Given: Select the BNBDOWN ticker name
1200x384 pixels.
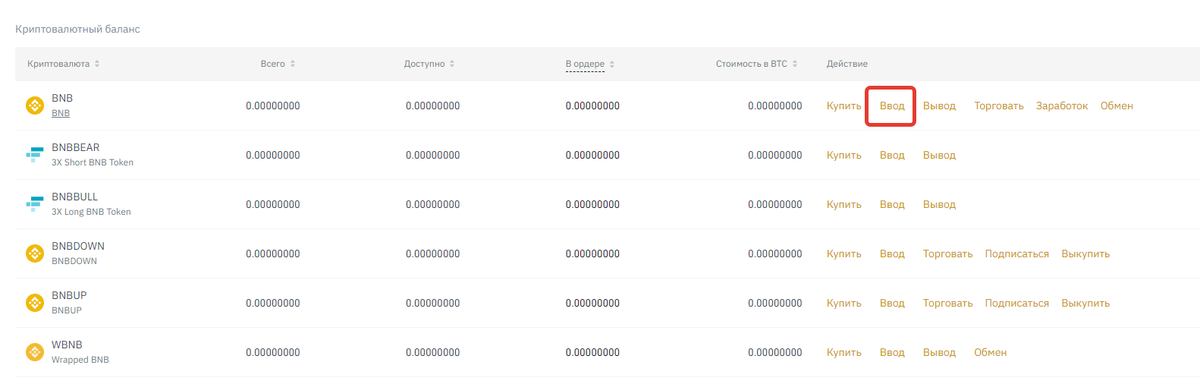Looking at the screenshot, I should (78, 246).
